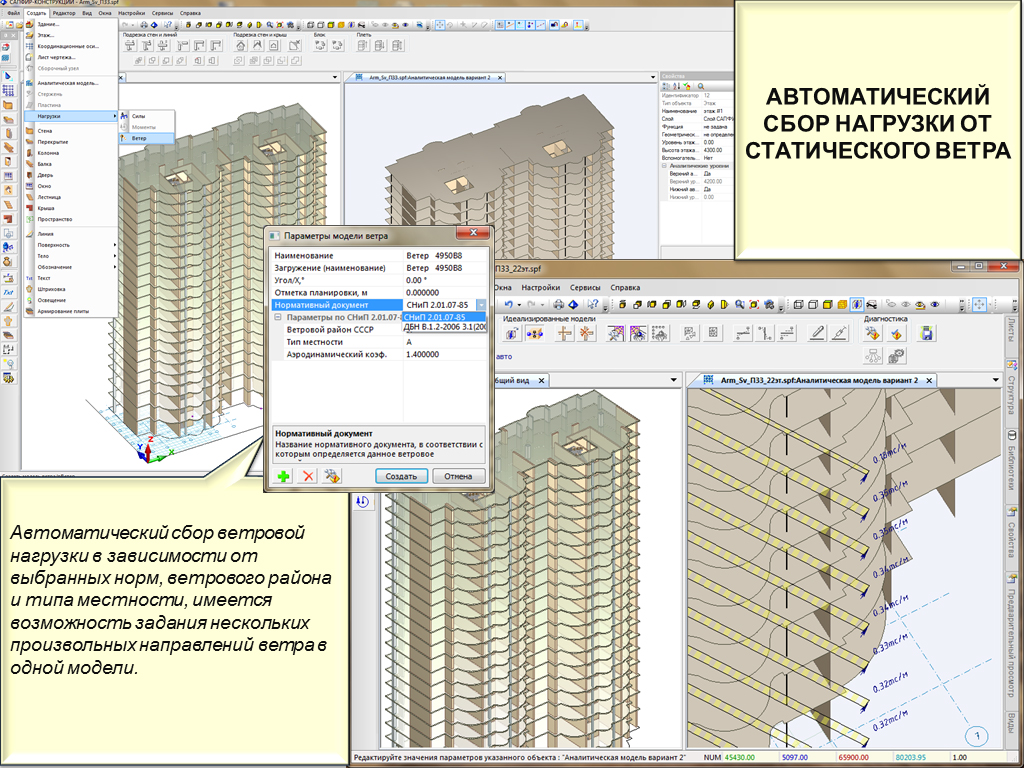
Task: Click the tools icon next to red X
Action: pos(333,477)
